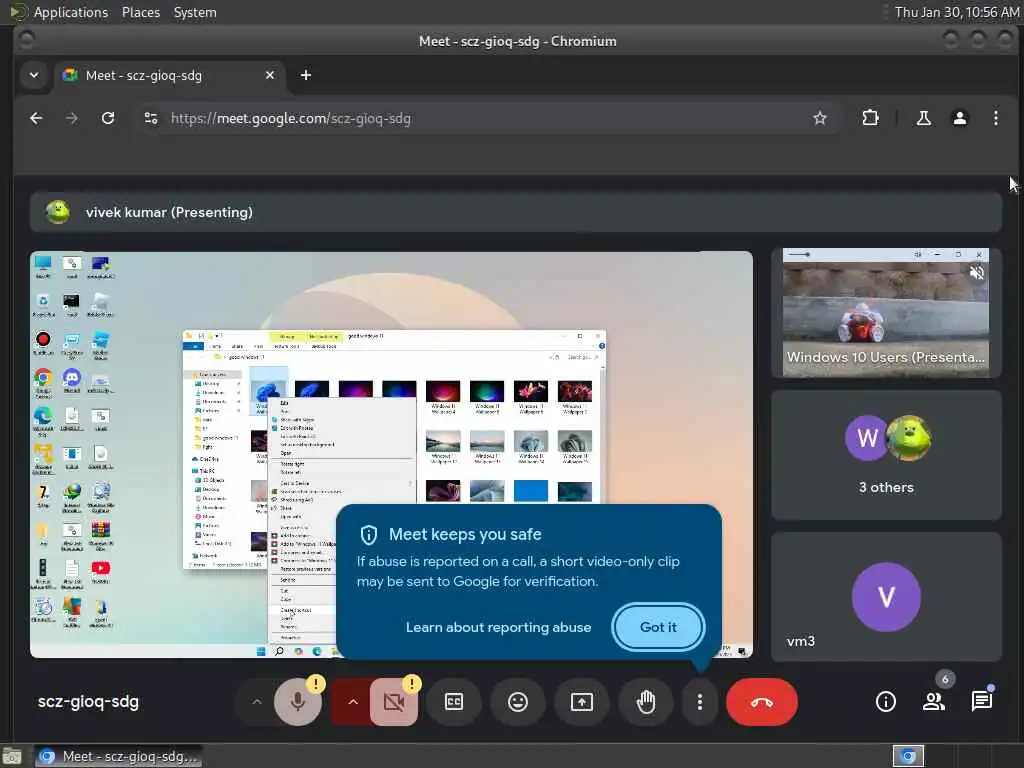Click vivek kumar's avatar in the banner
Screen dimensions: 1024x768
58,212
